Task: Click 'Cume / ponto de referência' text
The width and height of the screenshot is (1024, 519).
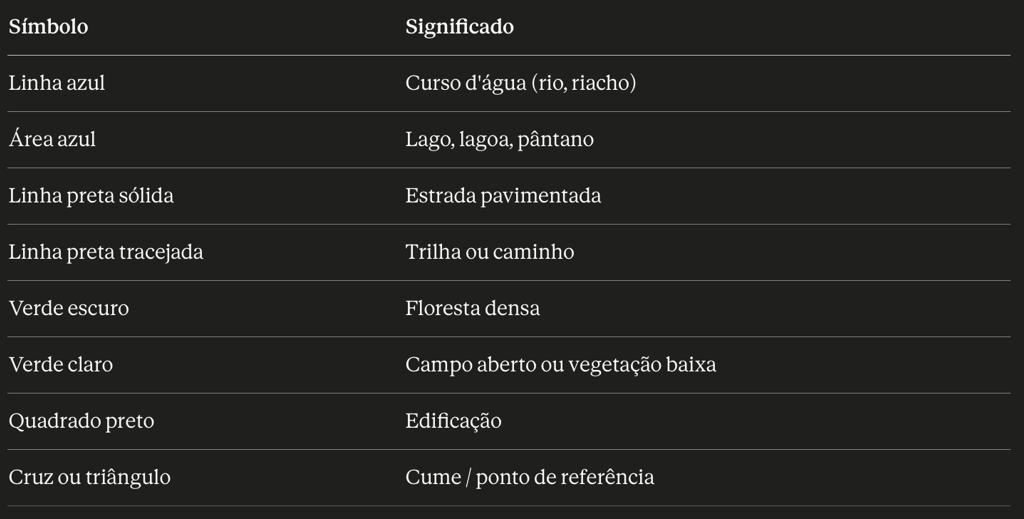Action: 529,477
